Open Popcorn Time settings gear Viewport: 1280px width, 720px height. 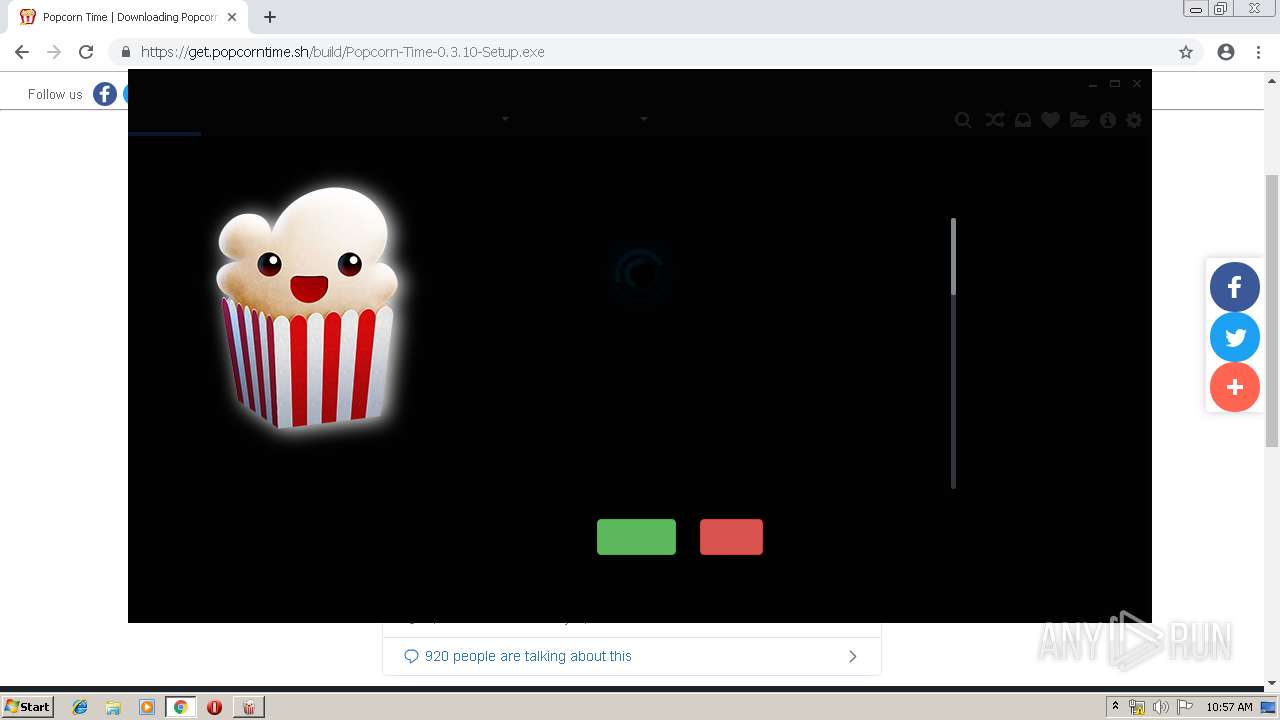[1134, 120]
